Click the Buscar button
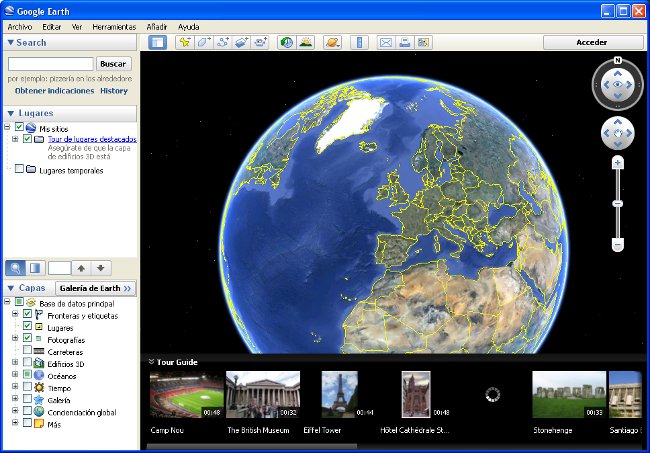The image size is (650, 453). coord(113,64)
